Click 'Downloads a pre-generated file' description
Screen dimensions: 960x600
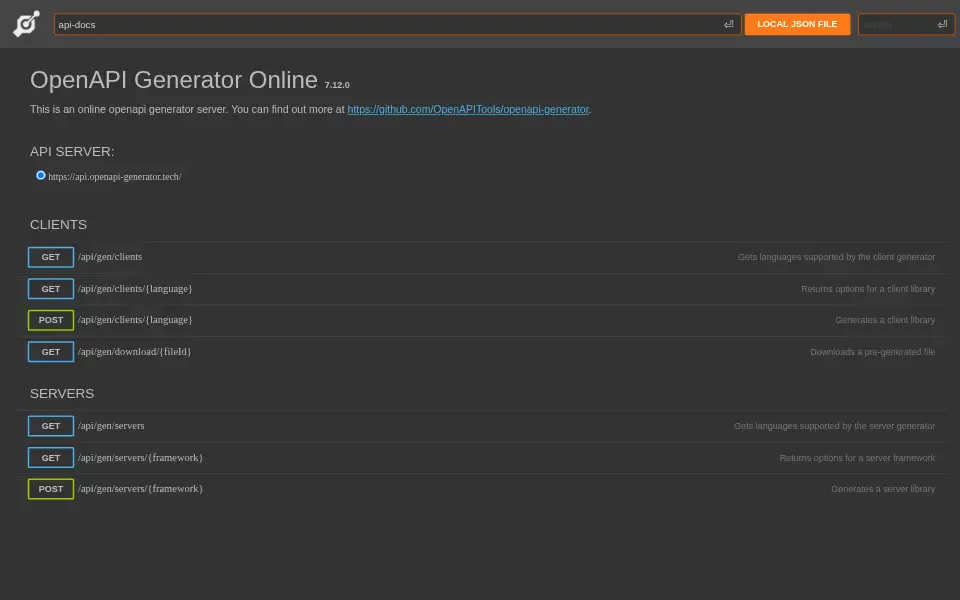[872, 352]
